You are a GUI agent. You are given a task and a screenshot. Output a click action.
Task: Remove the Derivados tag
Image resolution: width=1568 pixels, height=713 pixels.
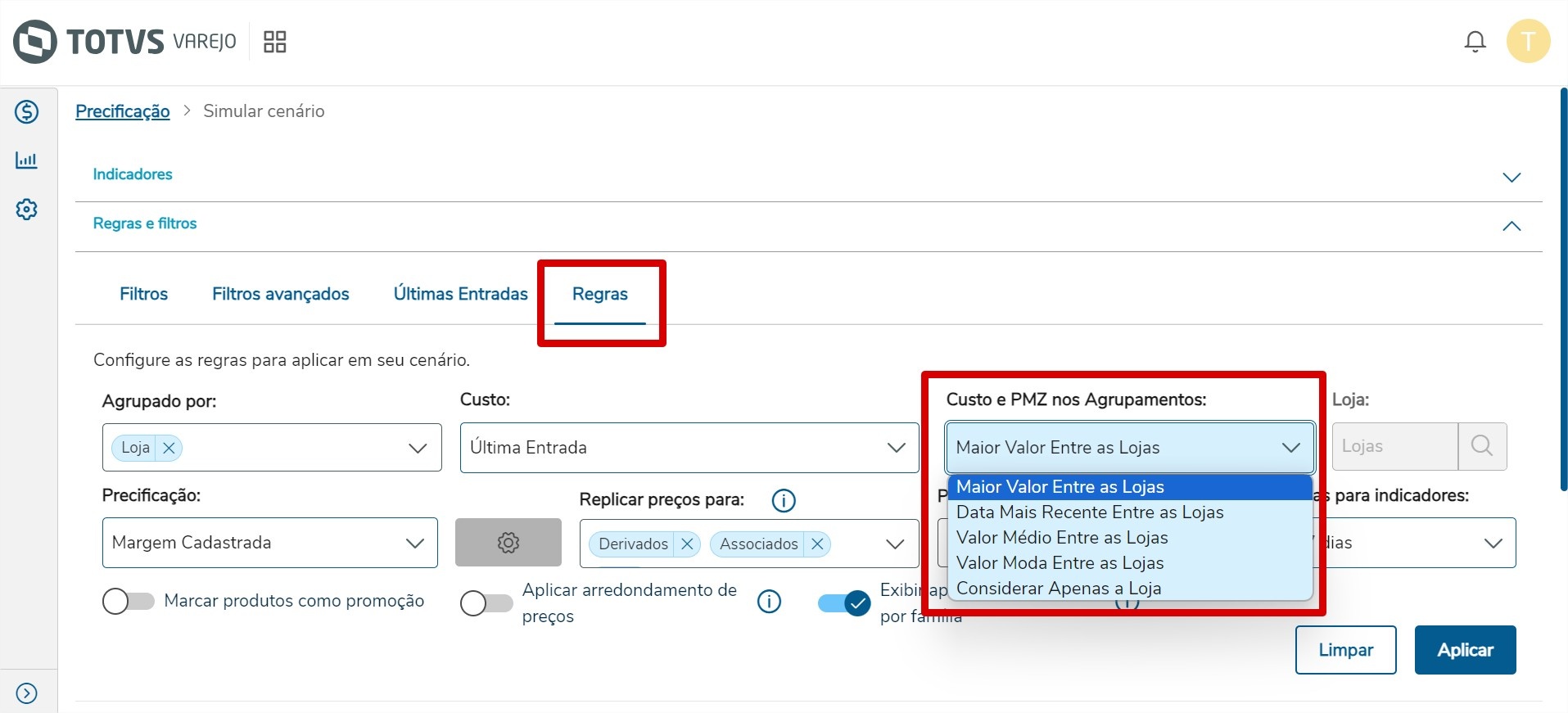(687, 544)
